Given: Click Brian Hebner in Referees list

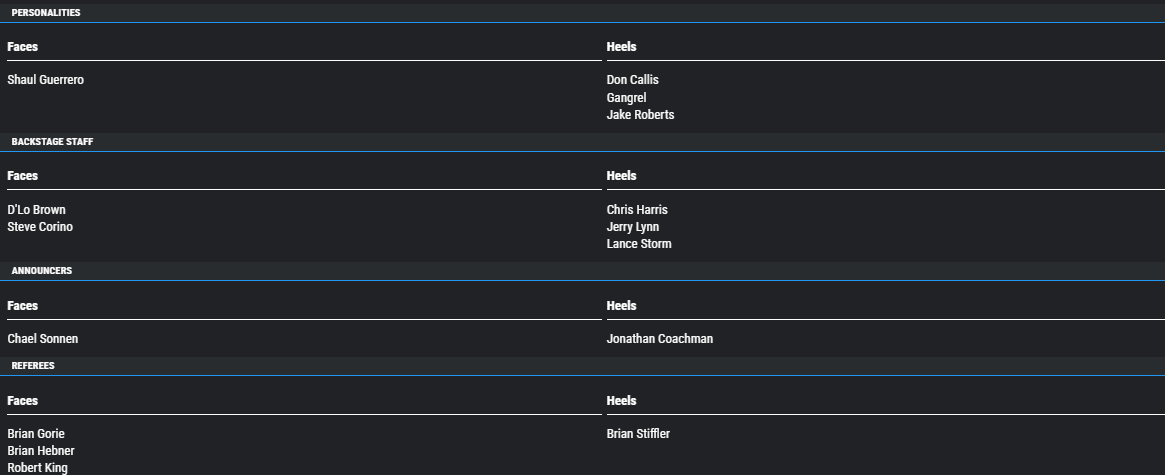Looking at the screenshot, I should click(x=41, y=450).
